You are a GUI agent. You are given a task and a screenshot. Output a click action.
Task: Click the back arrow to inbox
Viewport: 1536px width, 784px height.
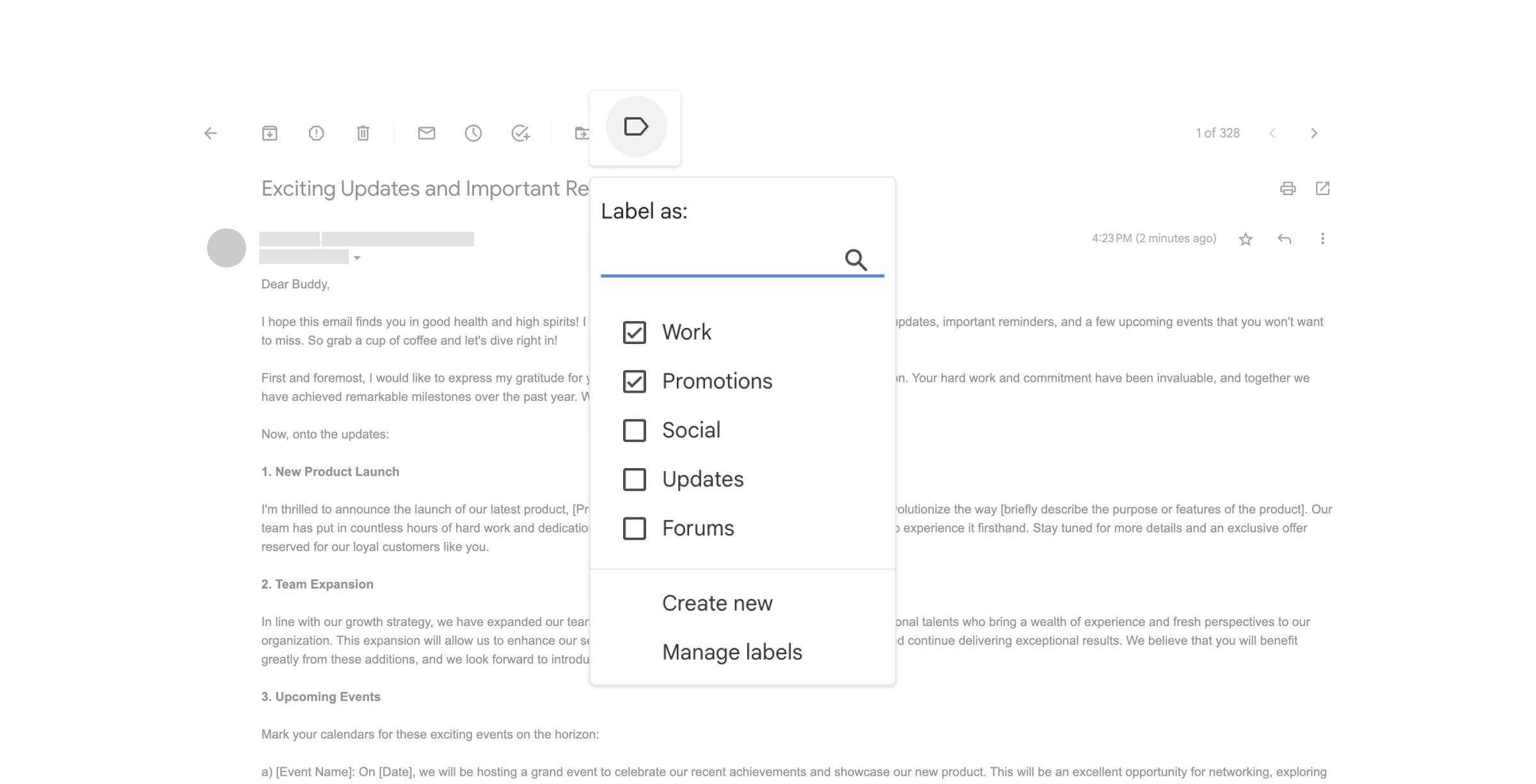[210, 133]
